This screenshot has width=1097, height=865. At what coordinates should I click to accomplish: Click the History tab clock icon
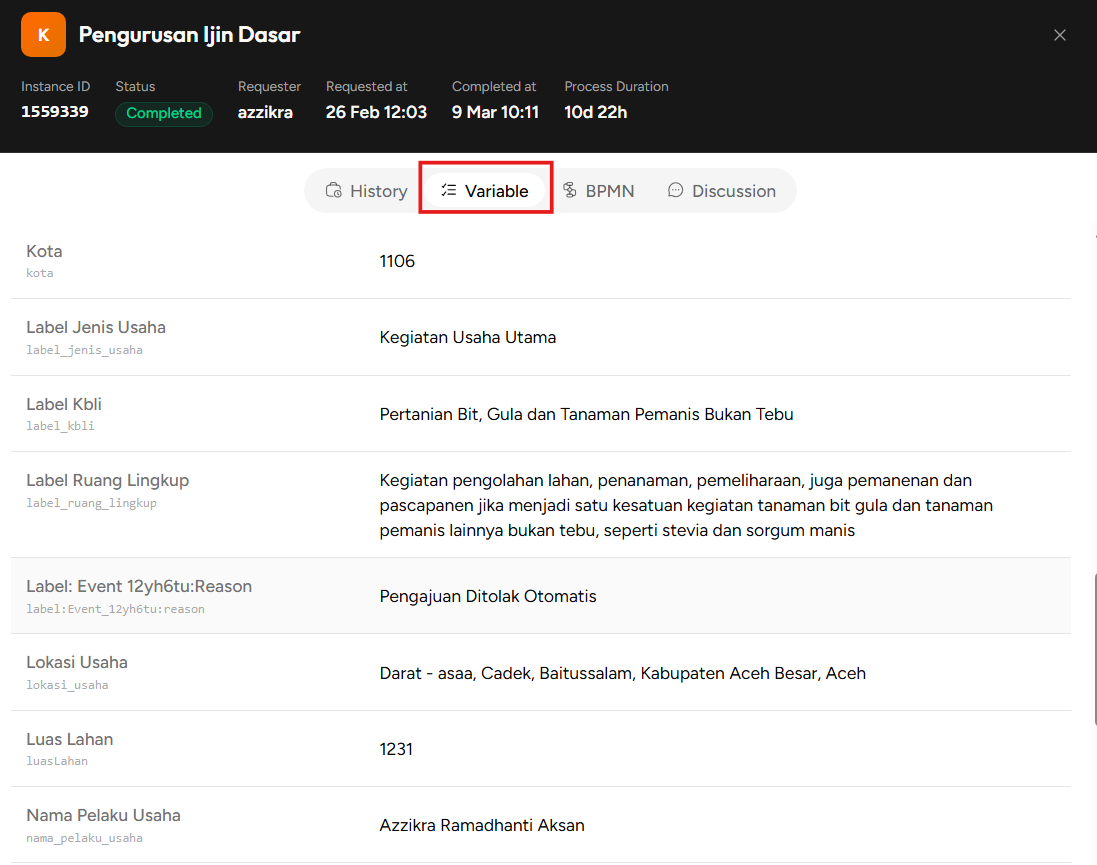334,190
